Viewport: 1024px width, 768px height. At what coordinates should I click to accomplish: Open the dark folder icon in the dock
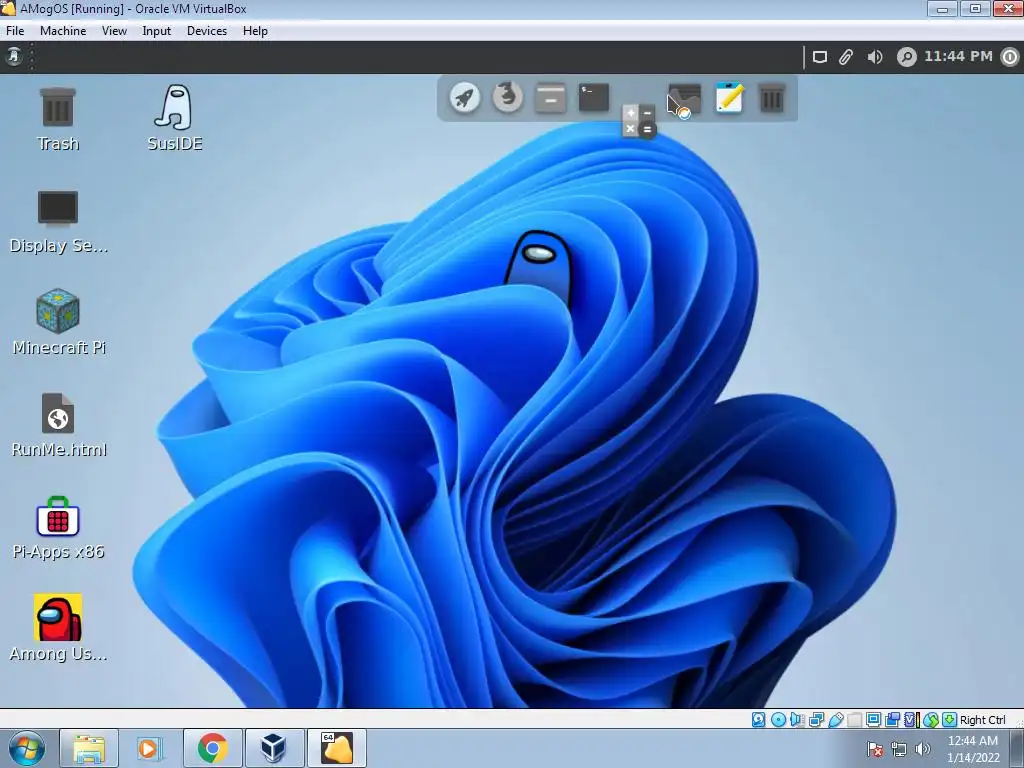684,99
